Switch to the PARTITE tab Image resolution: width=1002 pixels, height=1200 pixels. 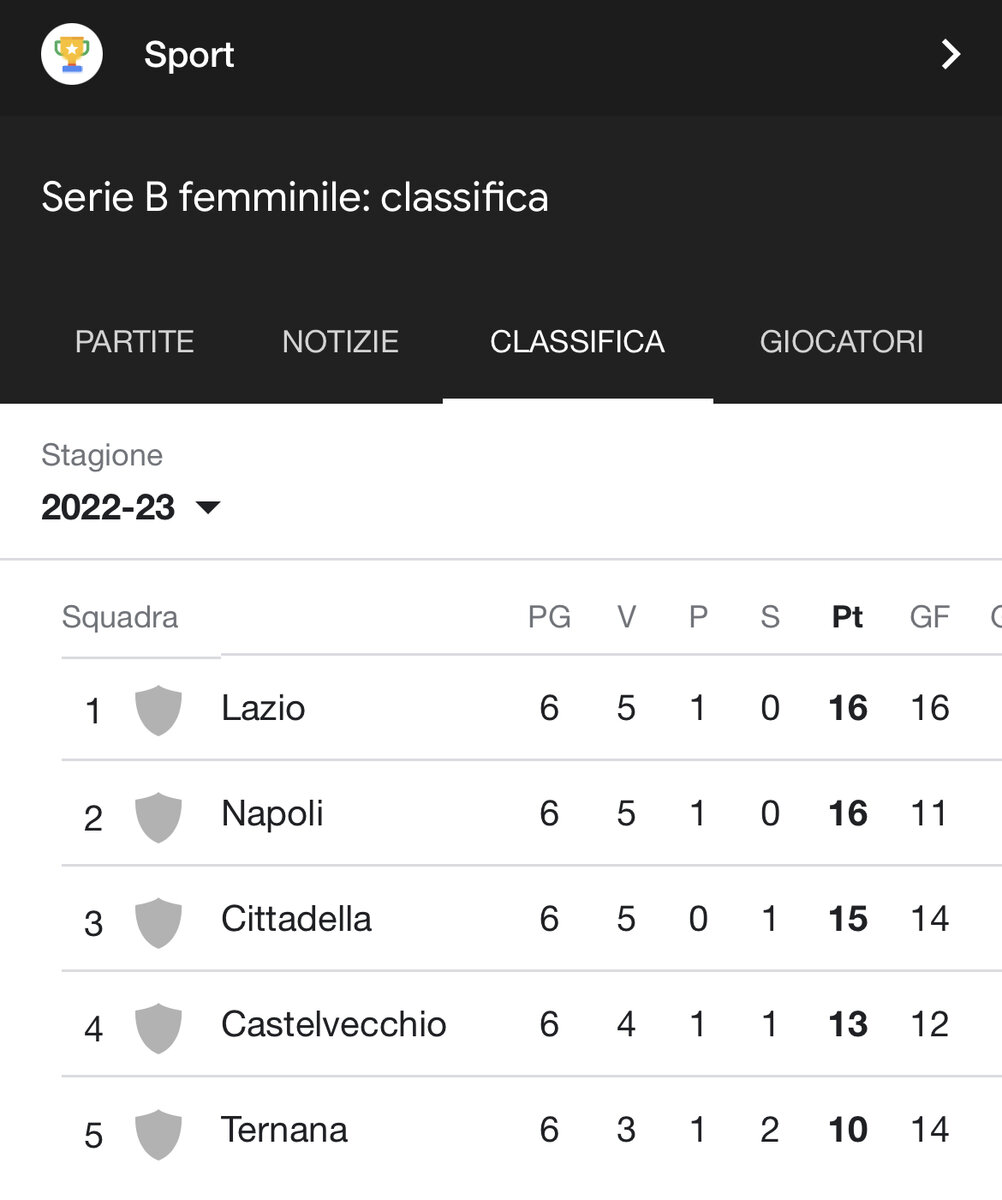(135, 342)
